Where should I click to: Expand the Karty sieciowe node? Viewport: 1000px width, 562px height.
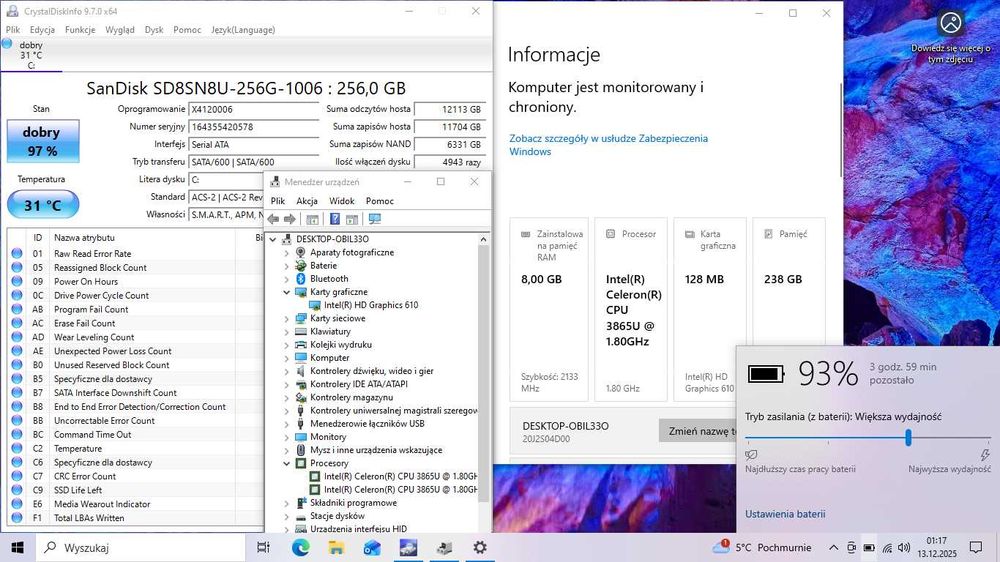point(286,318)
